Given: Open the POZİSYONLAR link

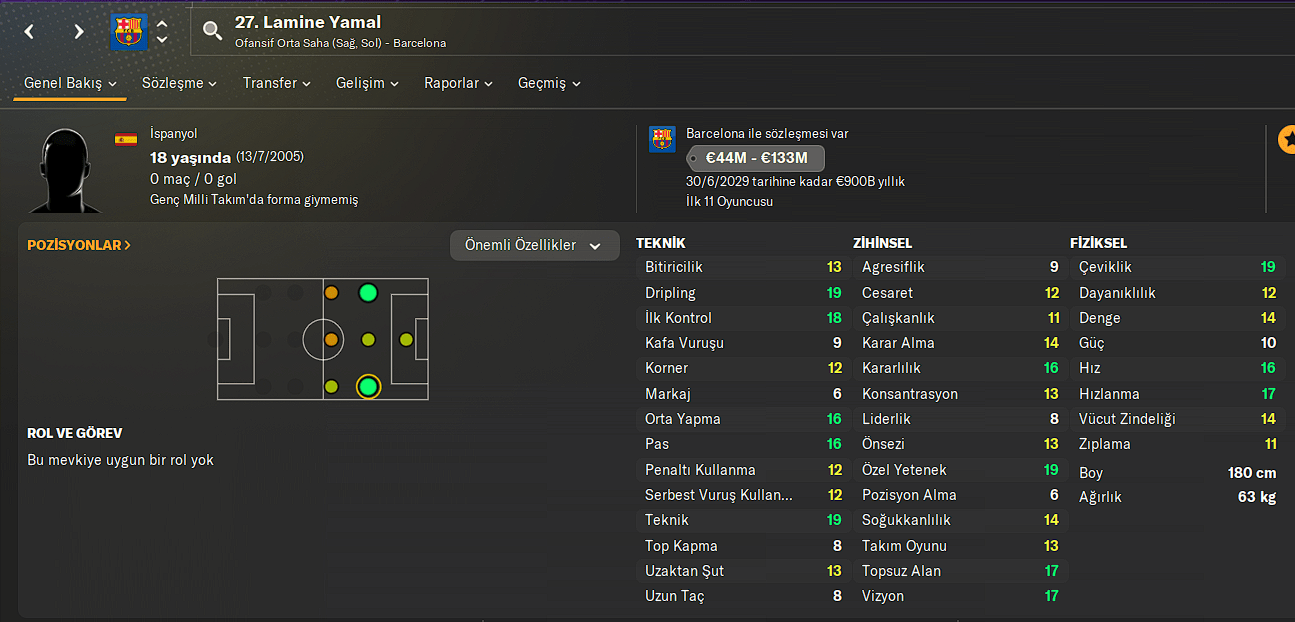Looking at the screenshot, I should click(79, 245).
